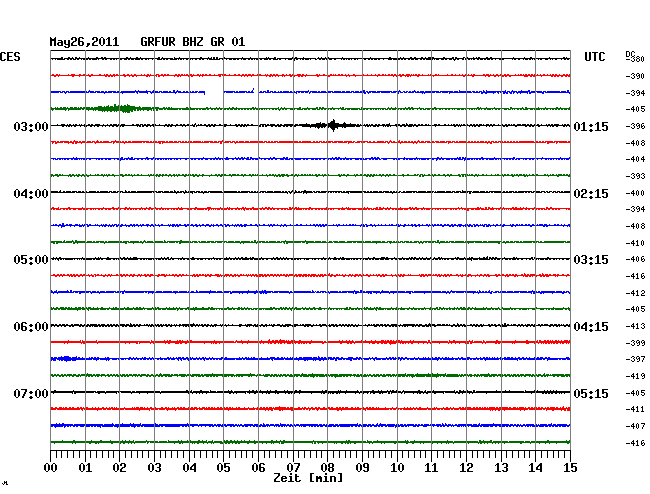Screen dimensions: 650x494
Task: Click the DC offset value -404
Action: pos(635,159)
